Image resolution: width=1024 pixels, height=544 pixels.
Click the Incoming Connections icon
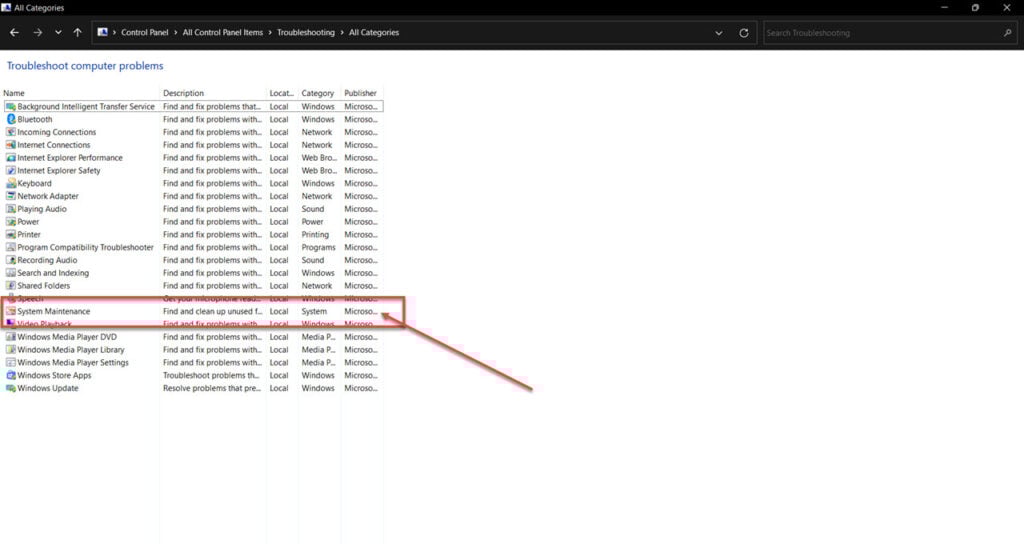tap(10, 132)
